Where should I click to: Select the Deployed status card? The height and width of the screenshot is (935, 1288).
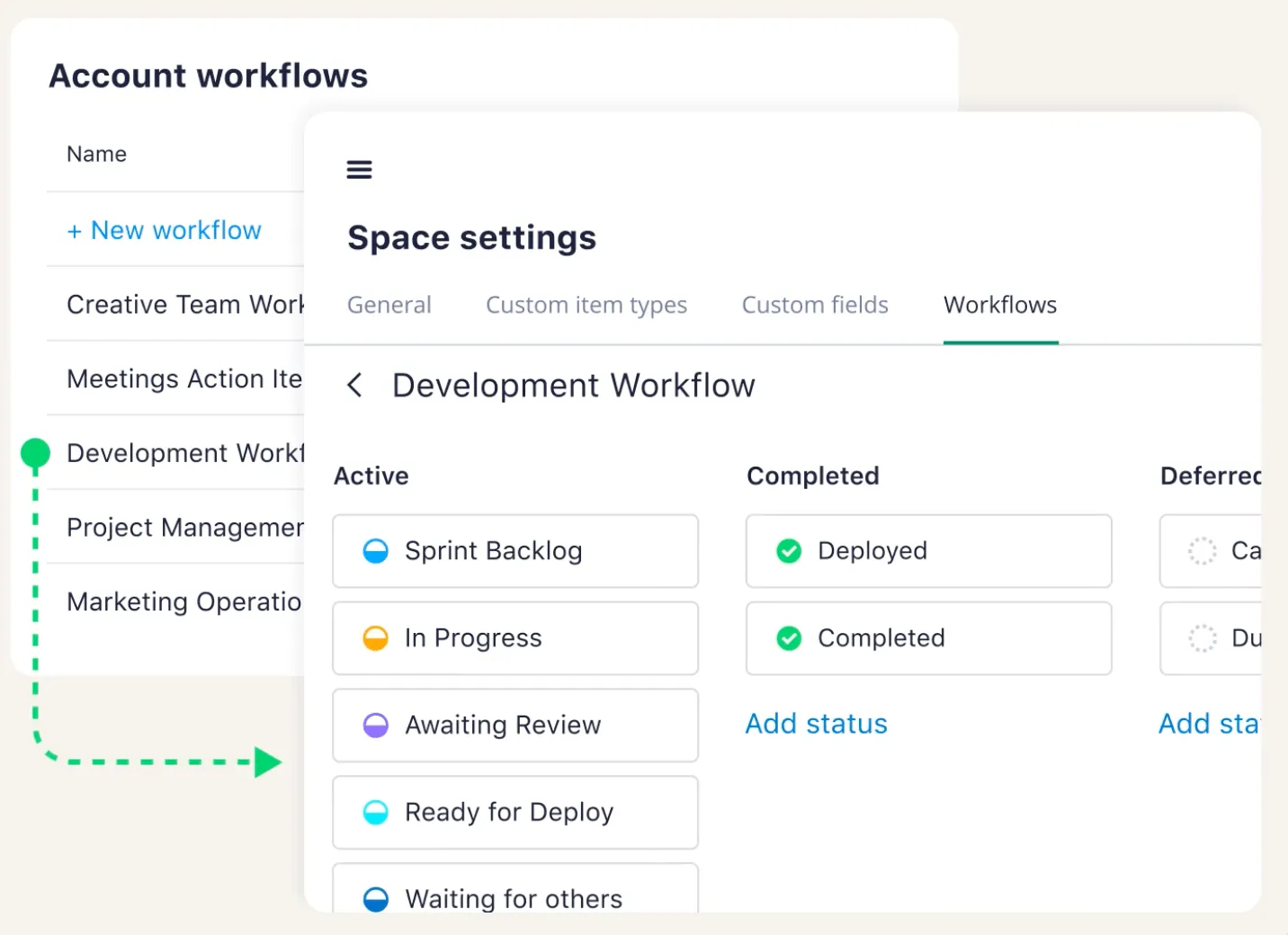coord(929,551)
